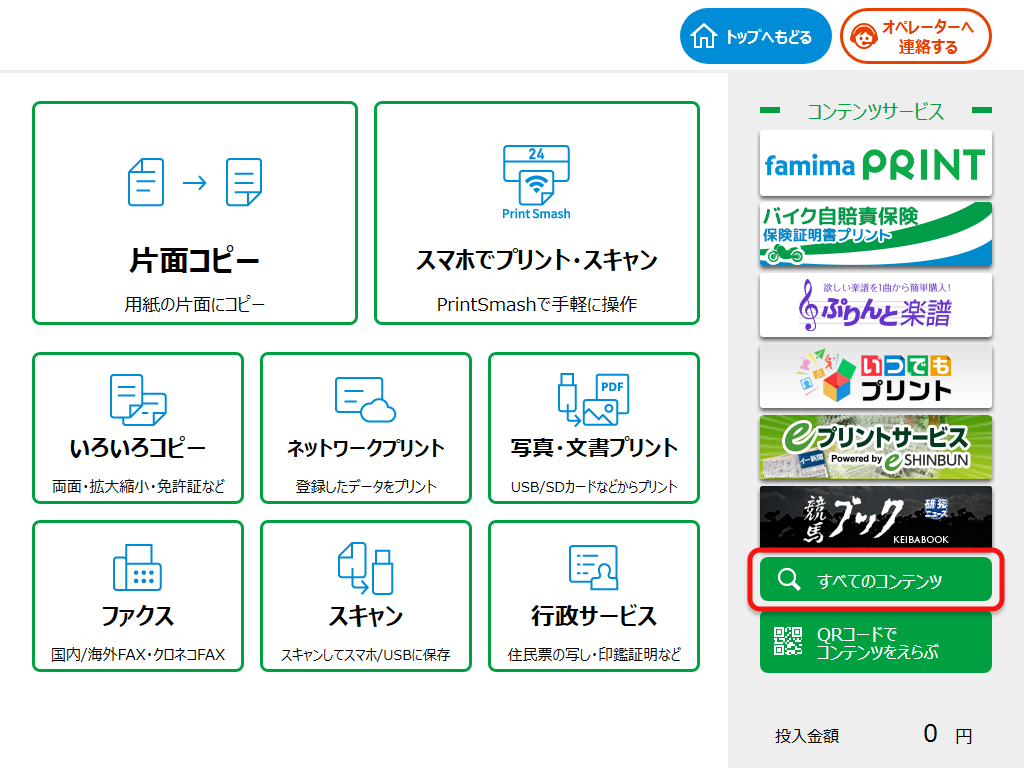Choose 写真・文書プリント for USB/SD printing

point(593,428)
